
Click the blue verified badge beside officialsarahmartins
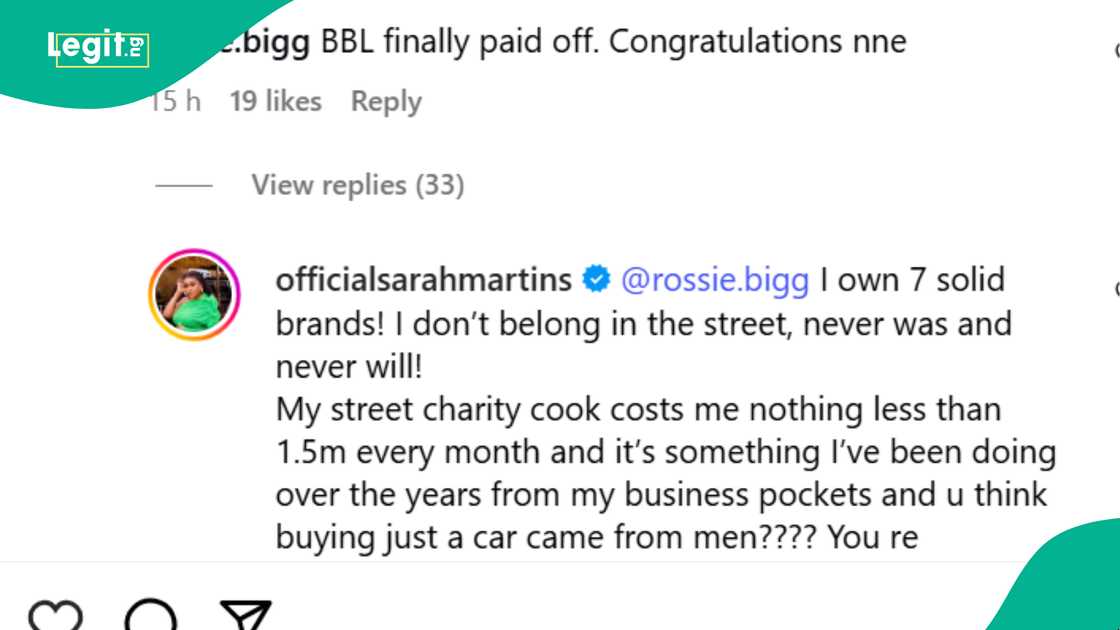[596, 280]
